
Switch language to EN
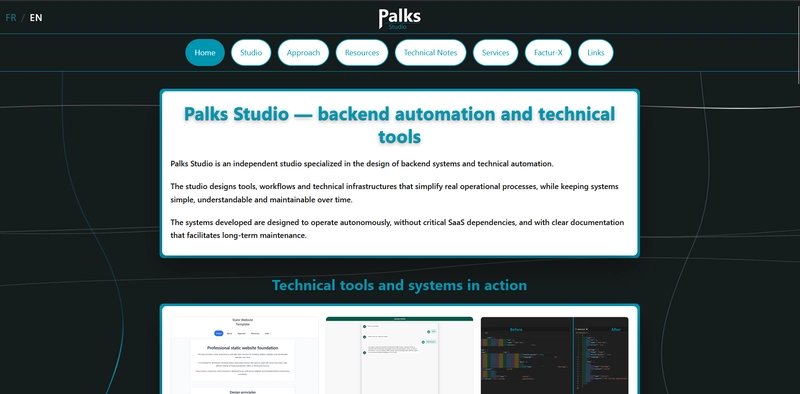(x=36, y=18)
